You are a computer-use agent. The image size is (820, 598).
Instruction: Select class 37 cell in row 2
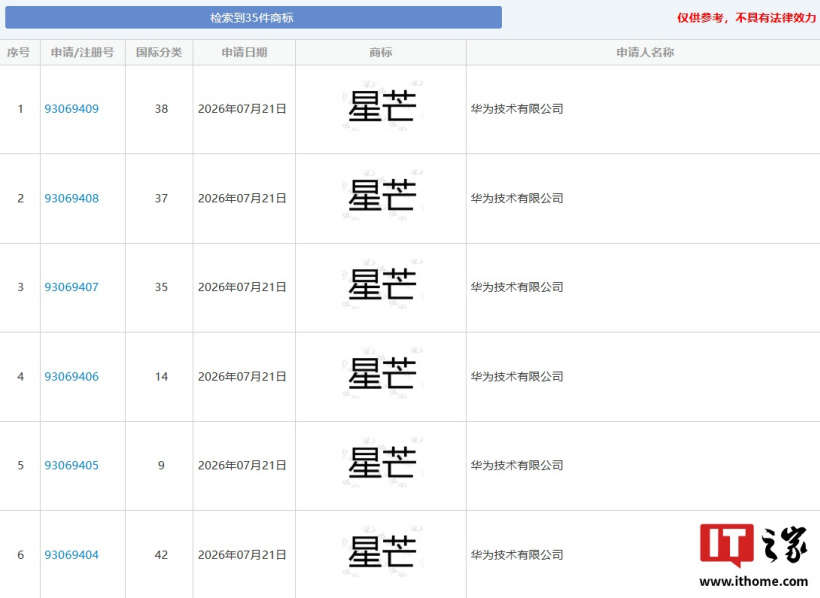(x=161, y=198)
